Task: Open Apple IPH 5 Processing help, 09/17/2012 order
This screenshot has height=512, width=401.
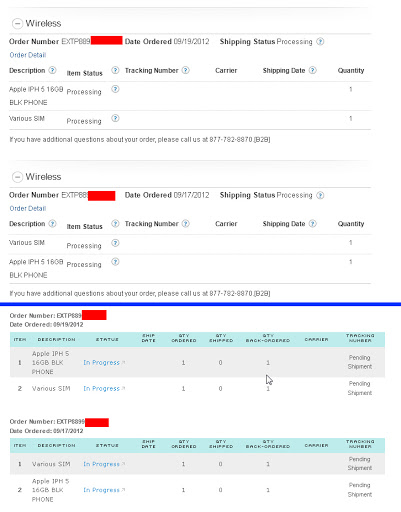Action: pyautogui.click(x=115, y=262)
